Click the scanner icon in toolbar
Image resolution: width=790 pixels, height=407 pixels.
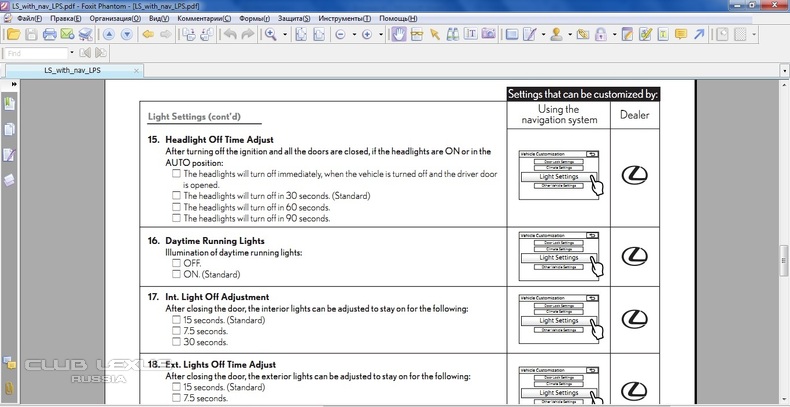tap(86, 34)
